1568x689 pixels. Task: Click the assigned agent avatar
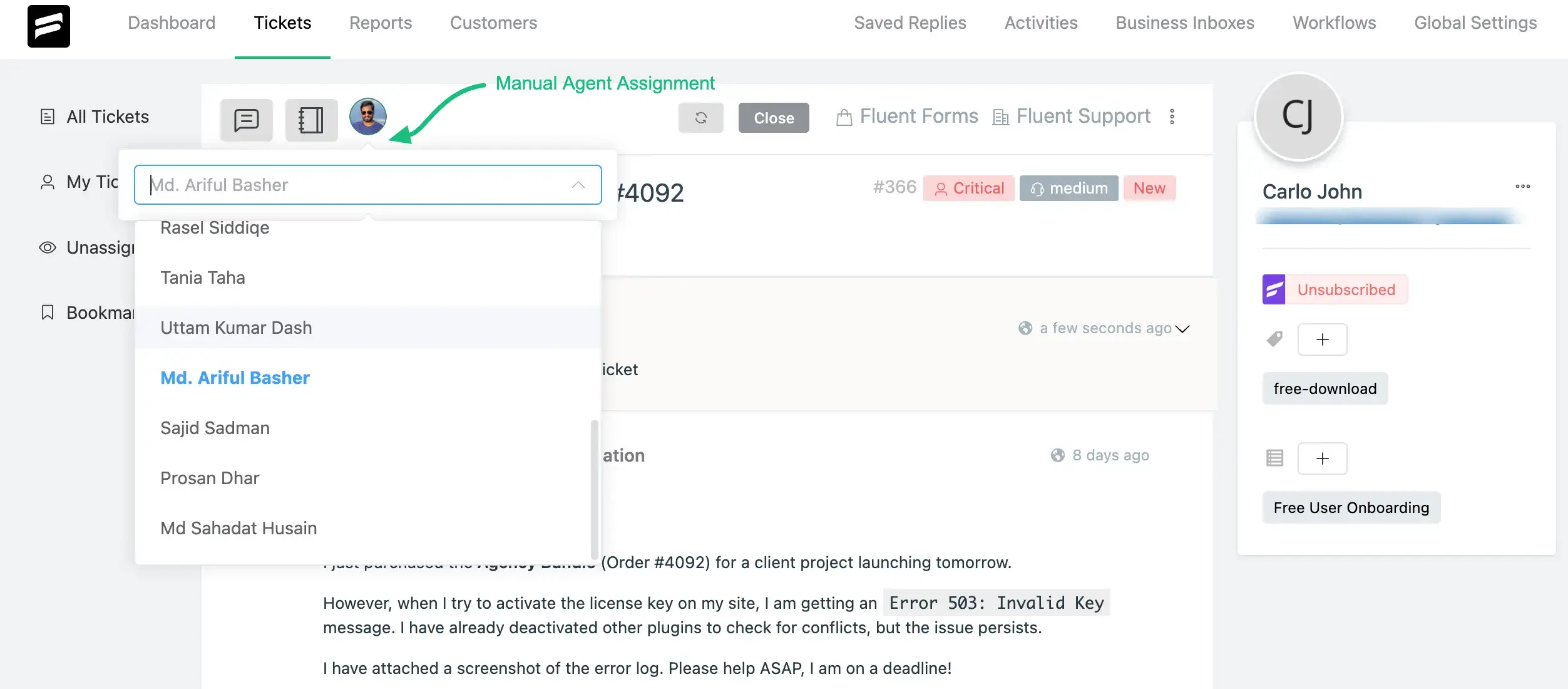pyautogui.click(x=368, y=117)
